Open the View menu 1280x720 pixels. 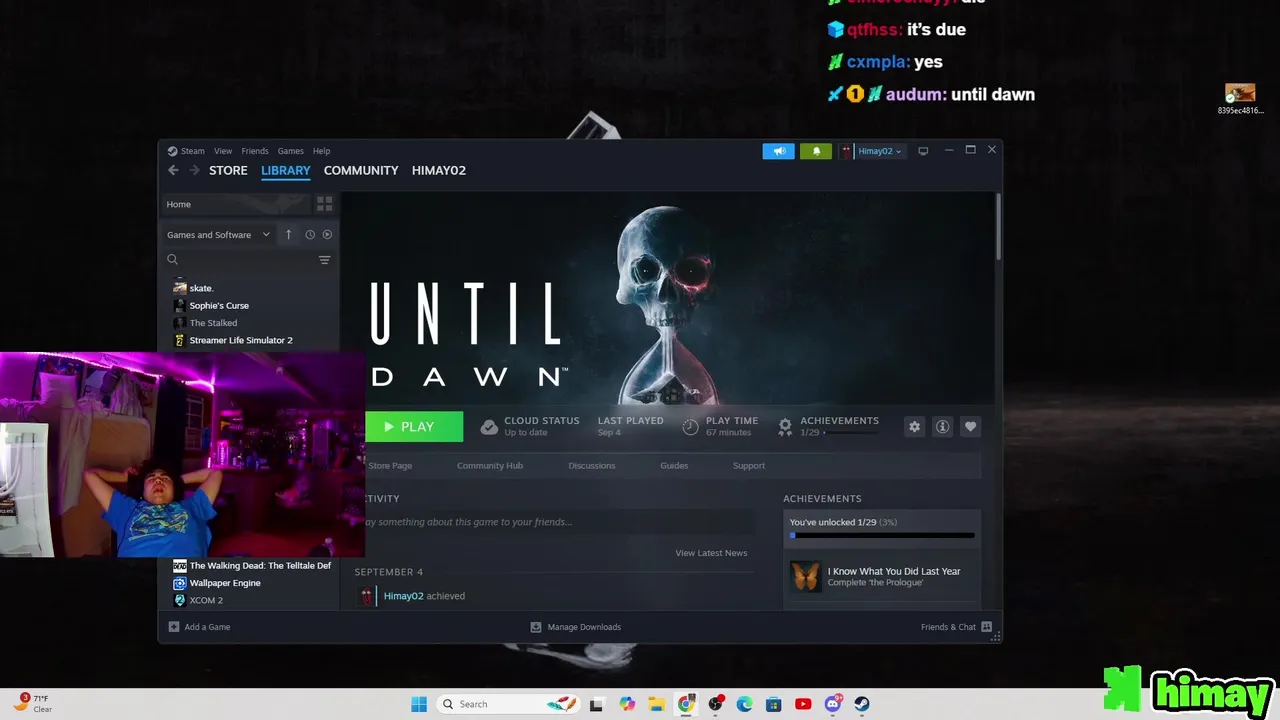tap(223, 151)
